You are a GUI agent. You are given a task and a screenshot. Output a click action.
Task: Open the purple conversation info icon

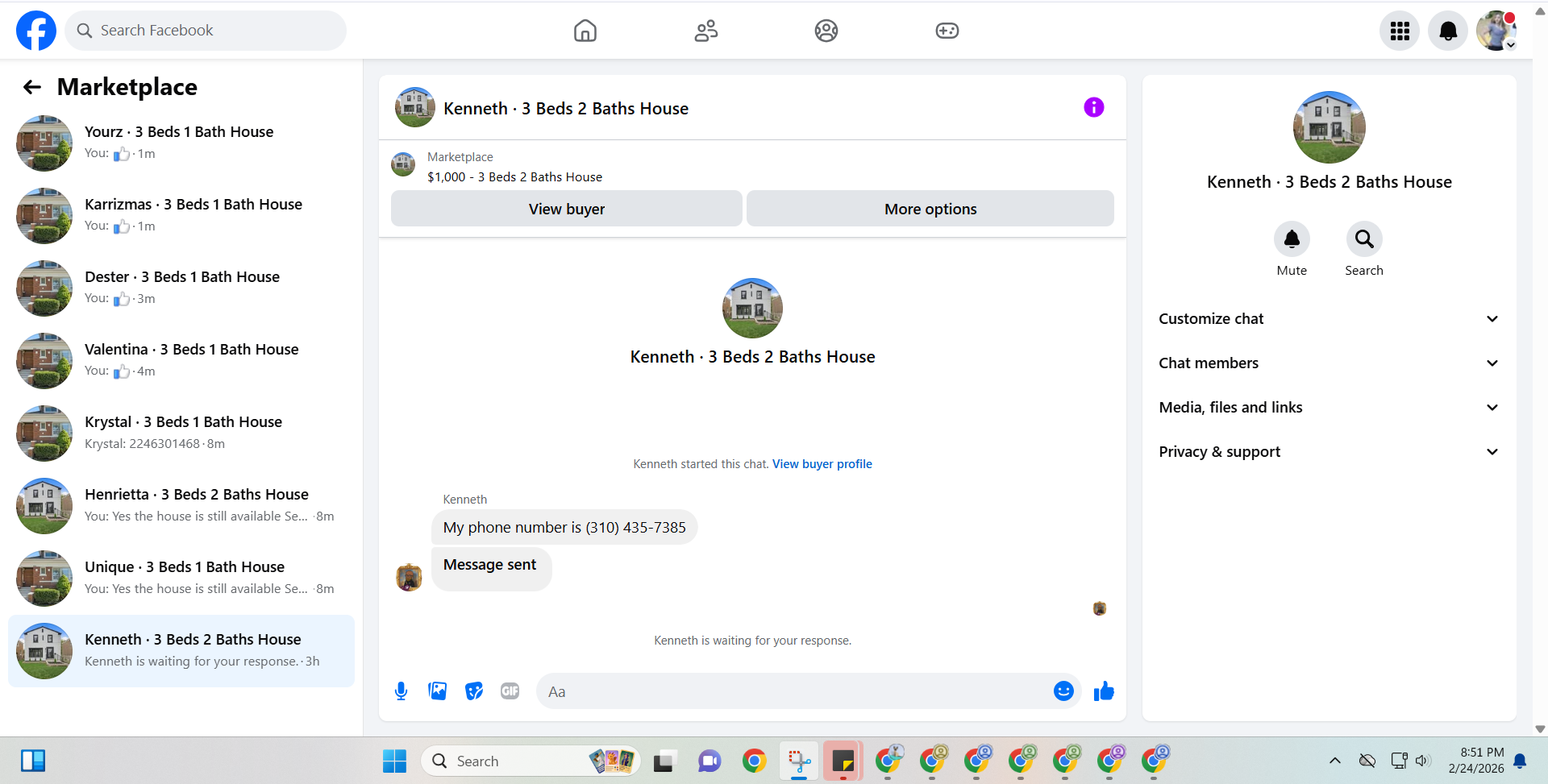point(1093,107)
